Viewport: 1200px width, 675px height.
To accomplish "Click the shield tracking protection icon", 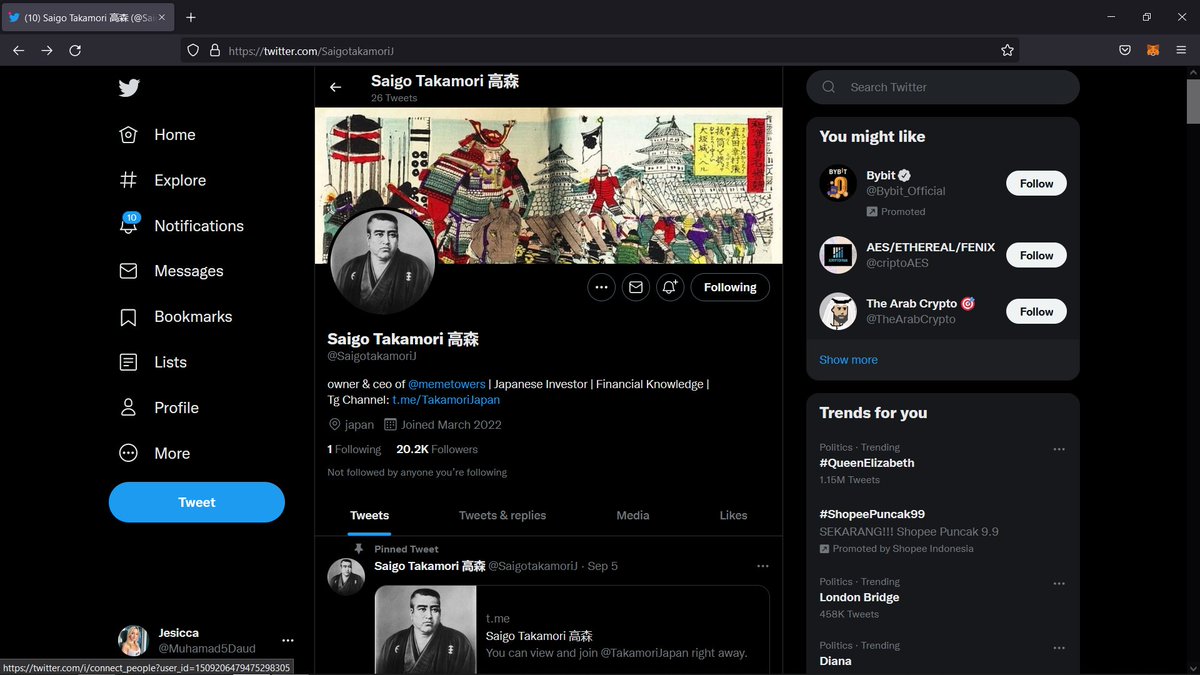I will 194,50.
